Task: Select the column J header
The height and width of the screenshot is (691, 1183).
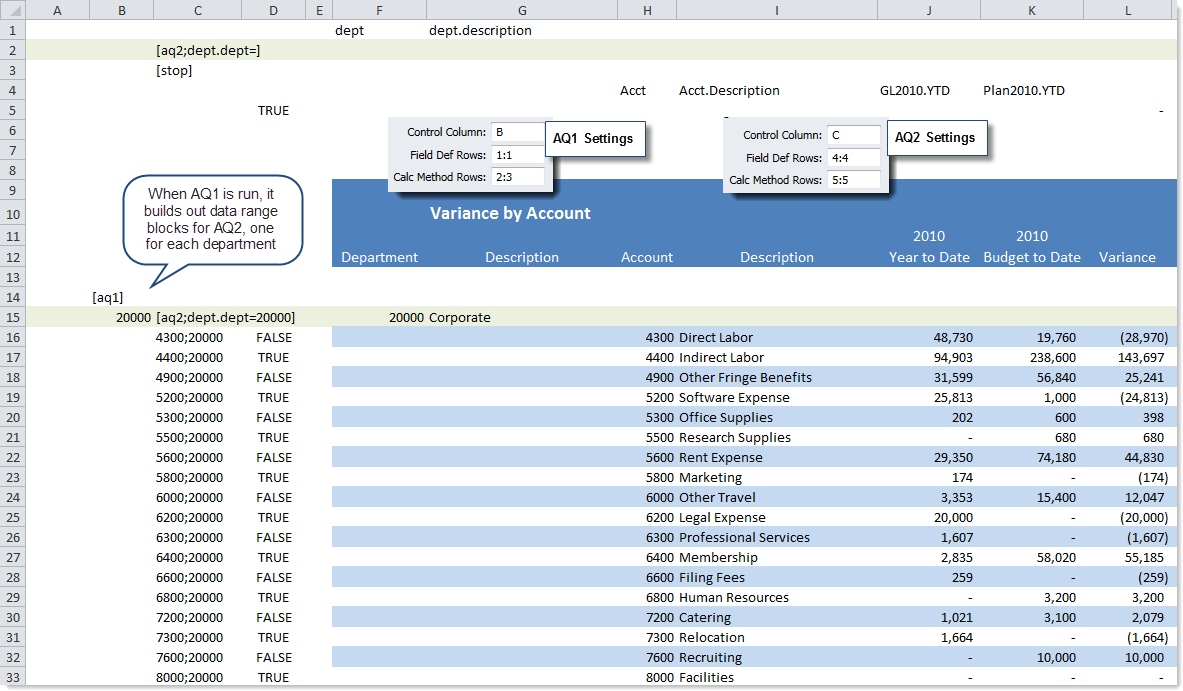Action: tap(929, 10)
